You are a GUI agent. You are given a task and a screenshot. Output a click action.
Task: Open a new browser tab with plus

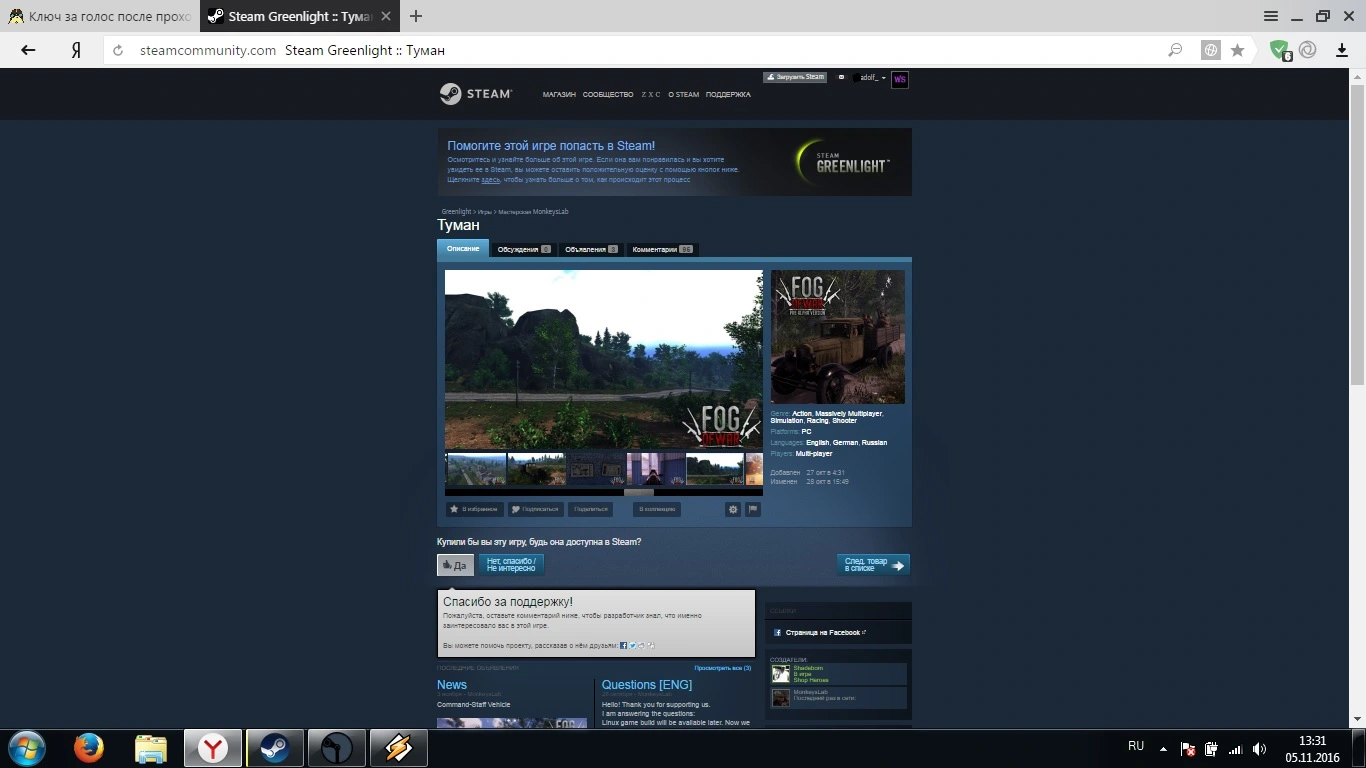pos(416,16)
